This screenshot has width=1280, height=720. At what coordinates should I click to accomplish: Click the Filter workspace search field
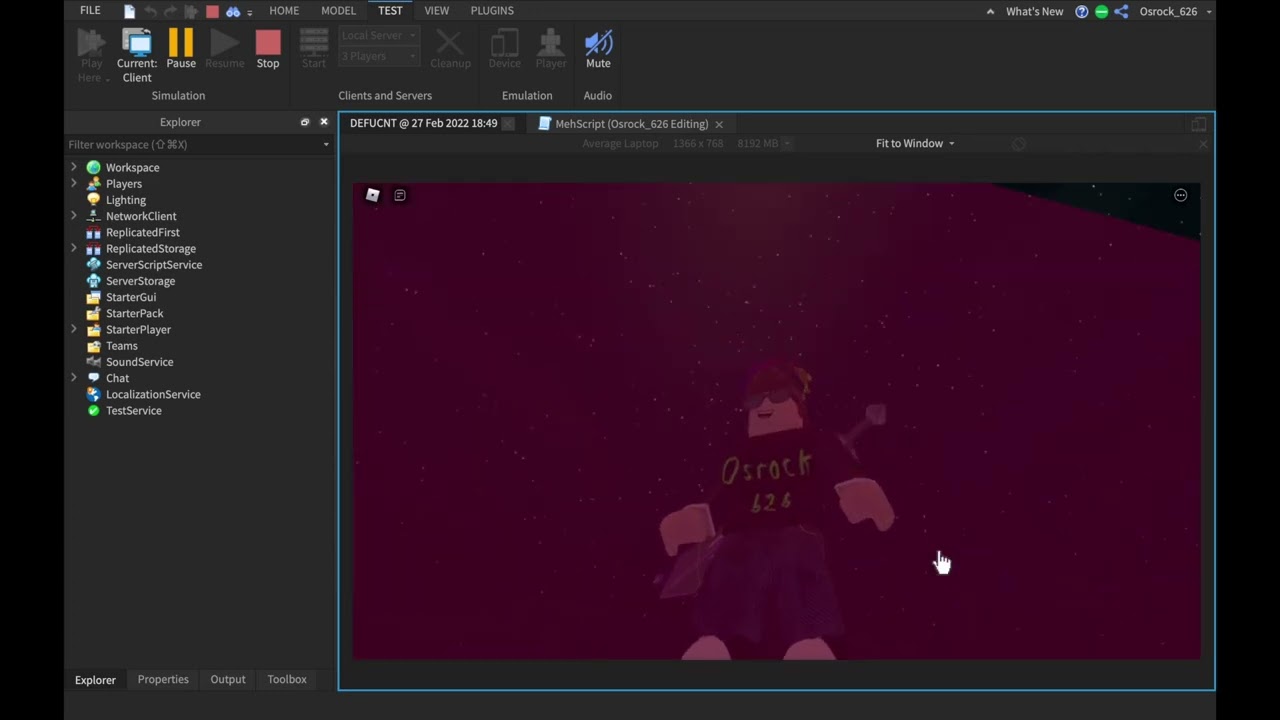[193, 144]
